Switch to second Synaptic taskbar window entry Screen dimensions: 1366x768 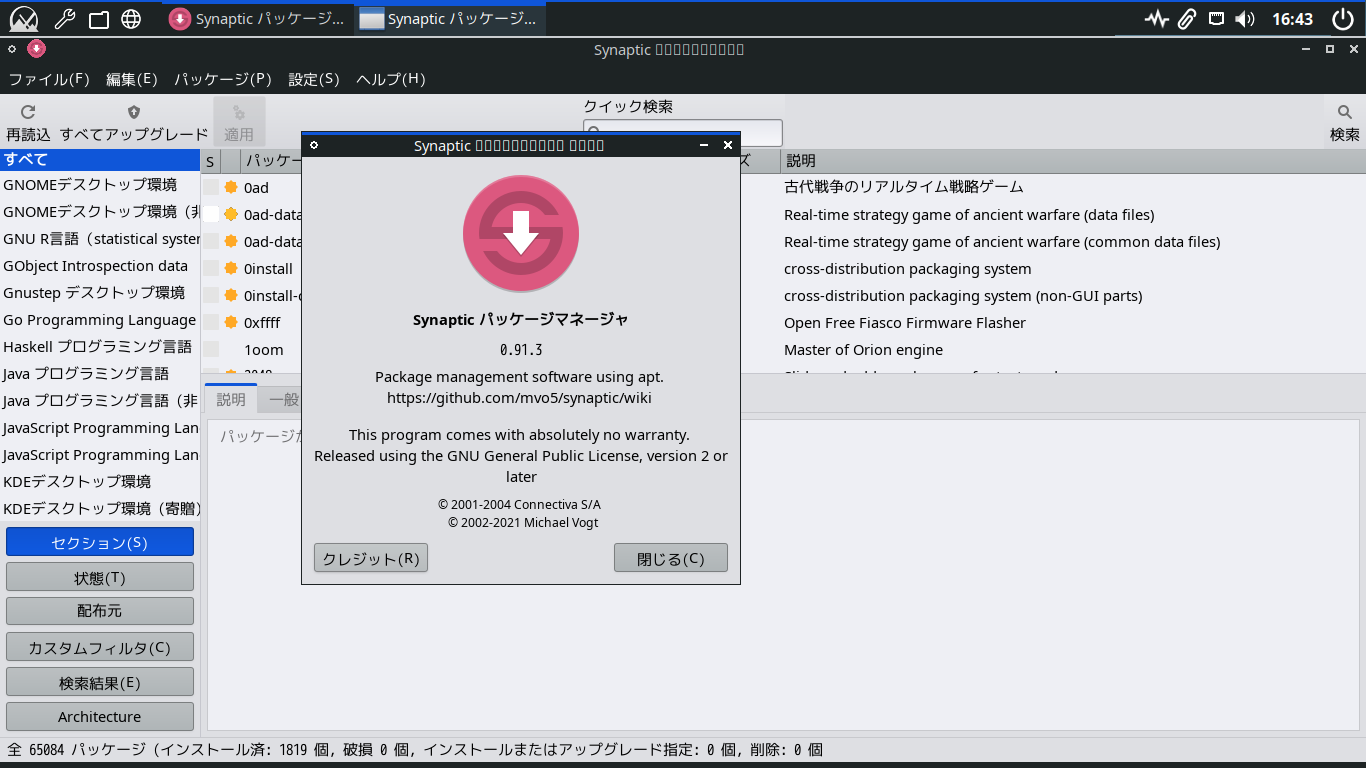click(450, 18)
